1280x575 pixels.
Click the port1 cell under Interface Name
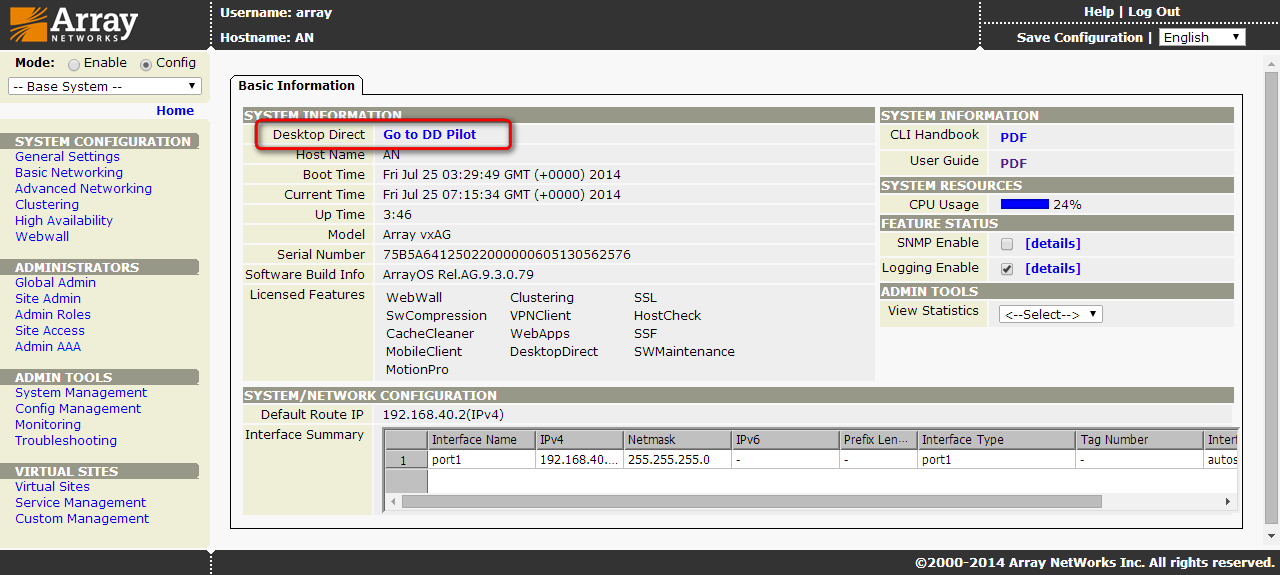[x=481, y=460]
